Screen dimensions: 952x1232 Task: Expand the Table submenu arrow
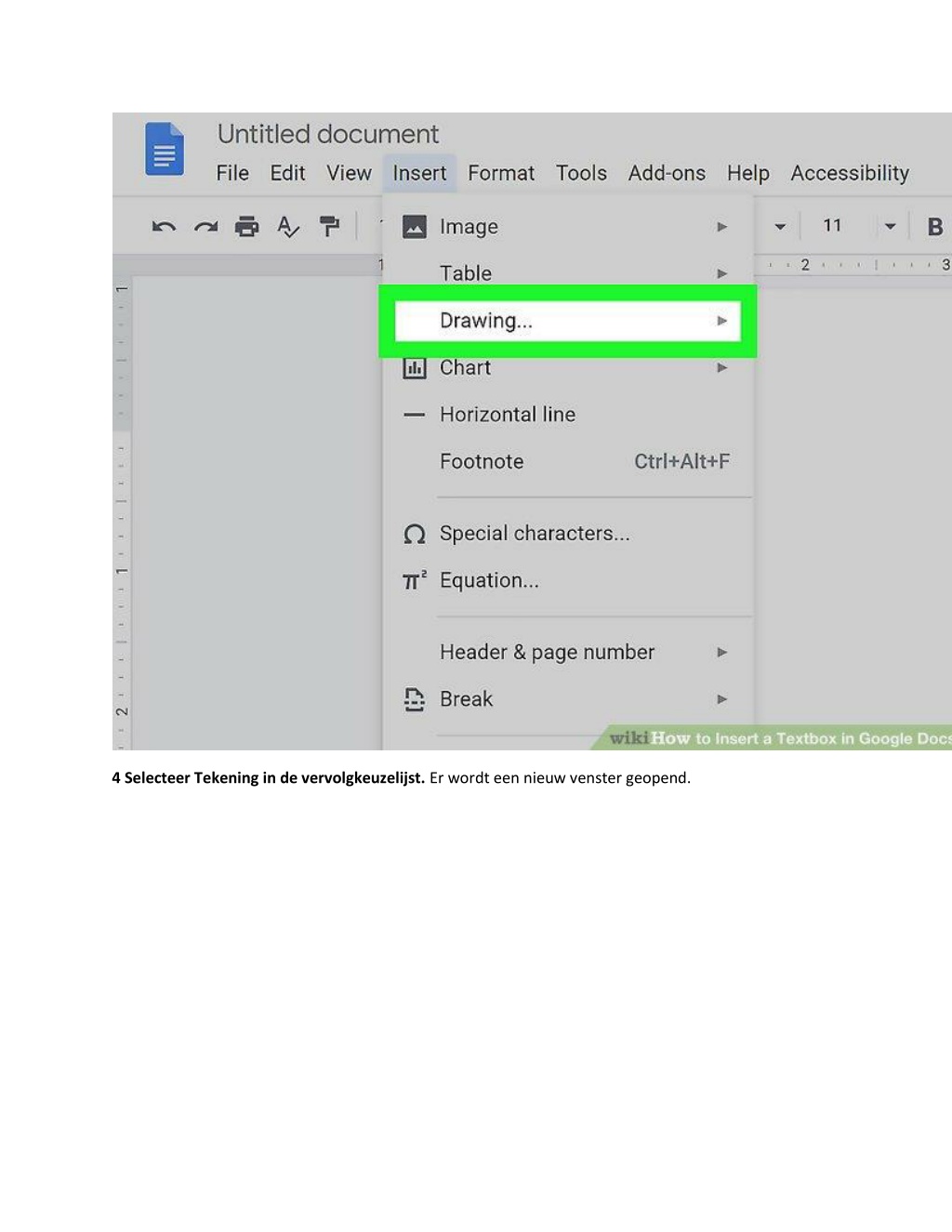coord(722,273)
